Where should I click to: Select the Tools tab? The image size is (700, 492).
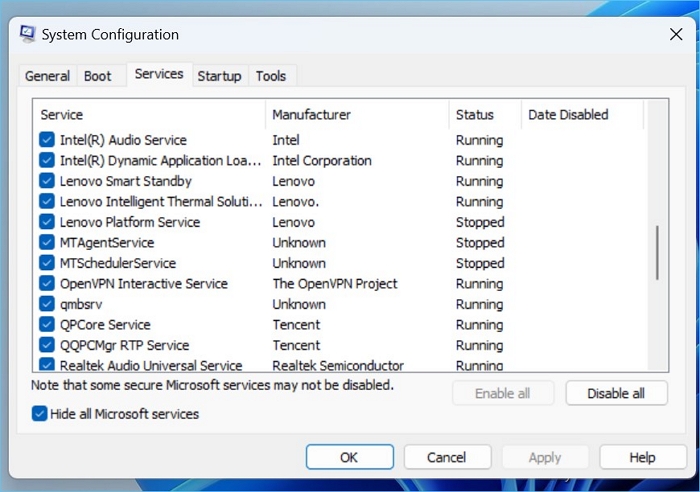pos(271,76)
